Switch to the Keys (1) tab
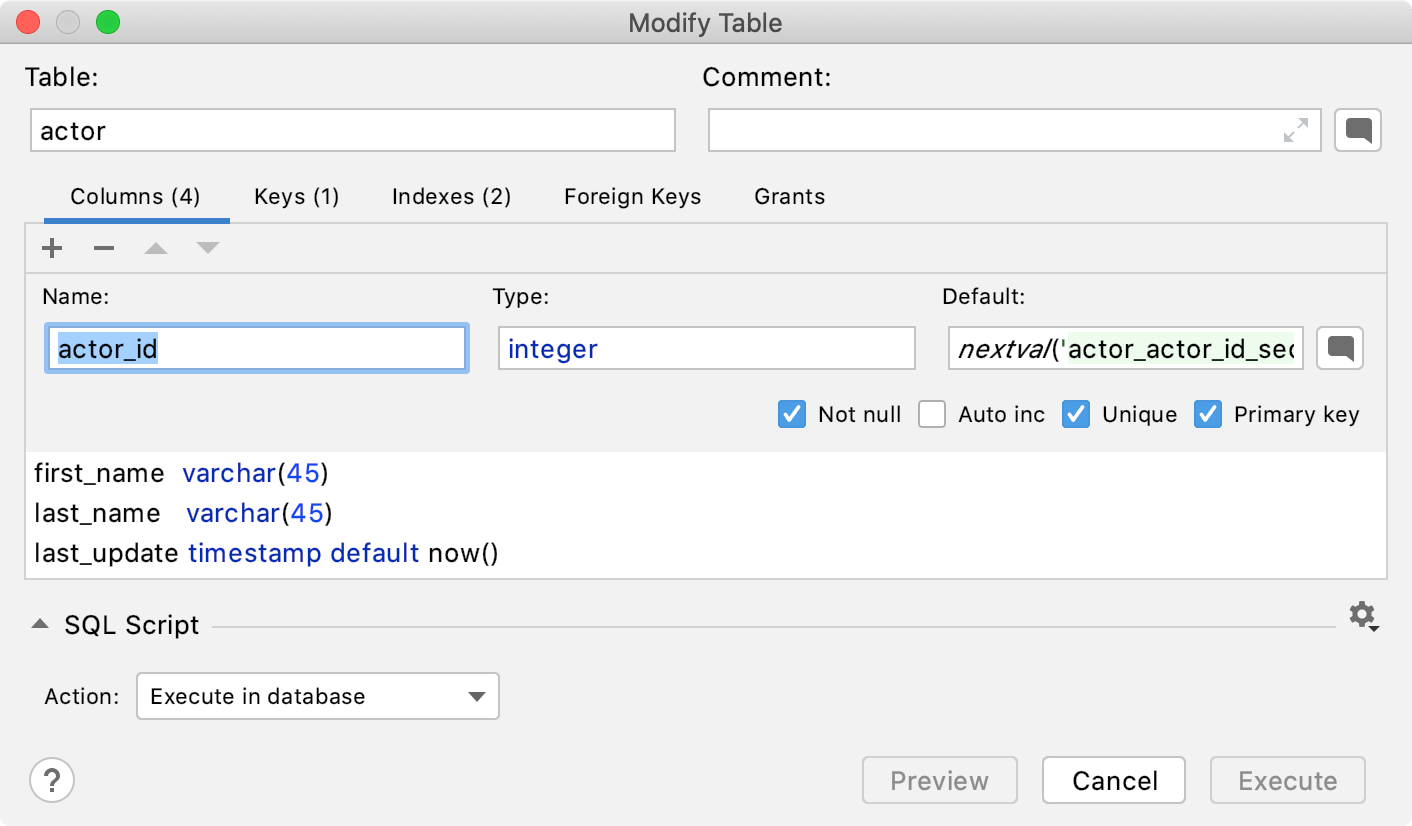 coord(296,196)
